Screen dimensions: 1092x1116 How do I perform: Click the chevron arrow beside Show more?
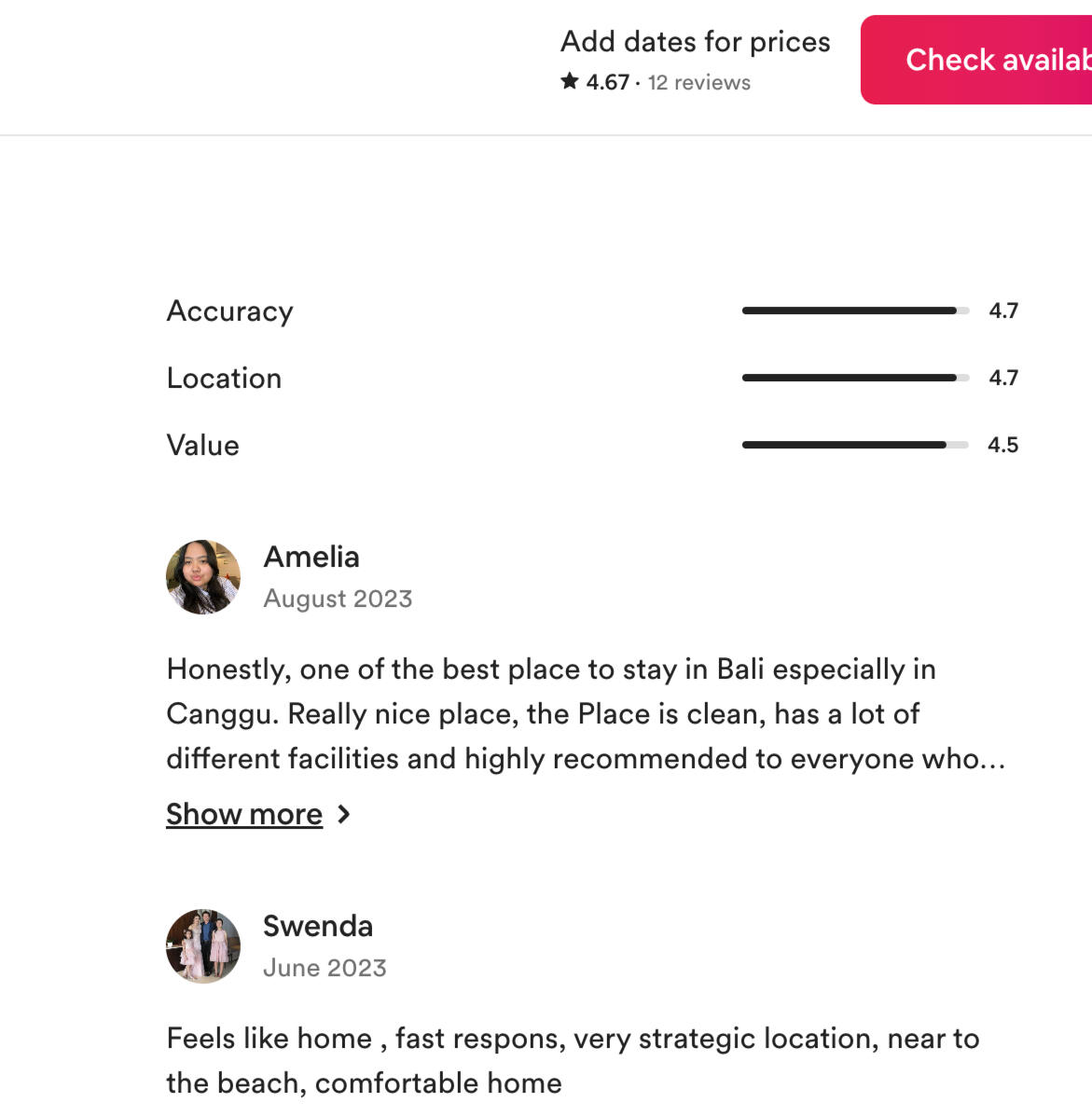[x=344, y=814]
